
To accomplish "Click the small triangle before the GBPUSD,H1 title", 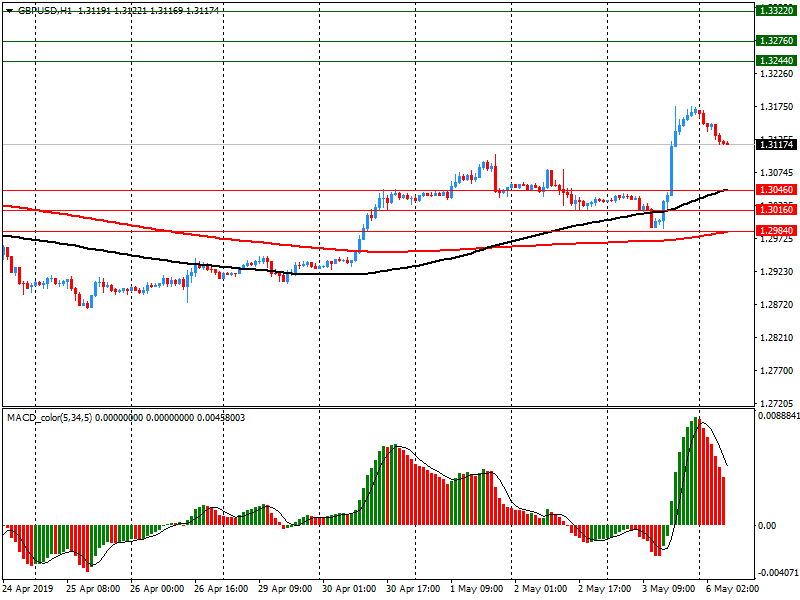I will [x=9, y=9].
